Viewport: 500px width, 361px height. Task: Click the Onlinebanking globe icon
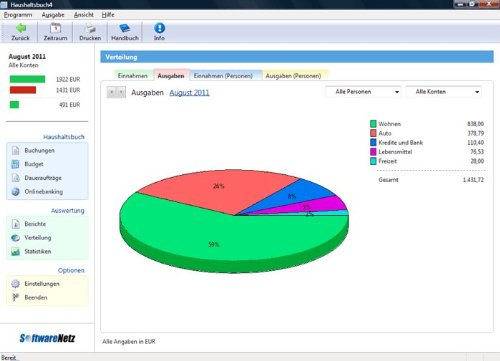pos(16,192)
